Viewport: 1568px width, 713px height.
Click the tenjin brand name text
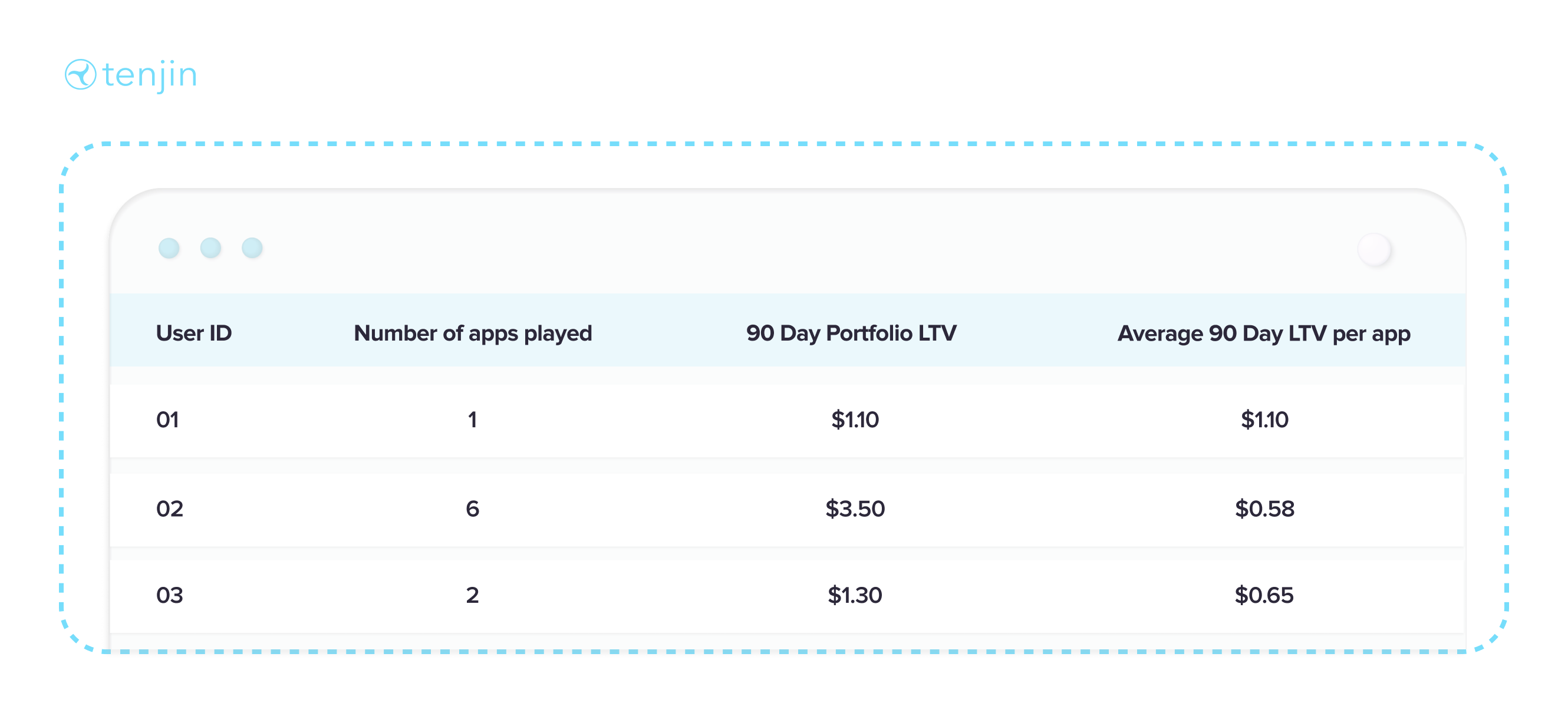(150, 75)
